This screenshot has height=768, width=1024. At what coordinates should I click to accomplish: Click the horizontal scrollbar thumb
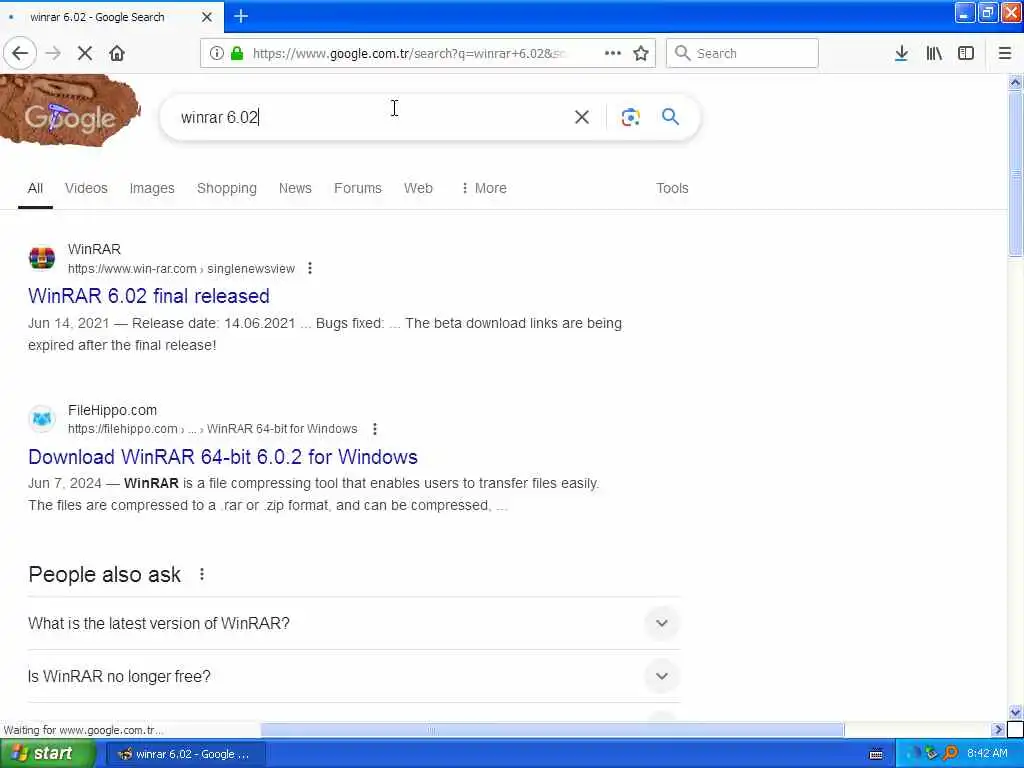point(552,729)
